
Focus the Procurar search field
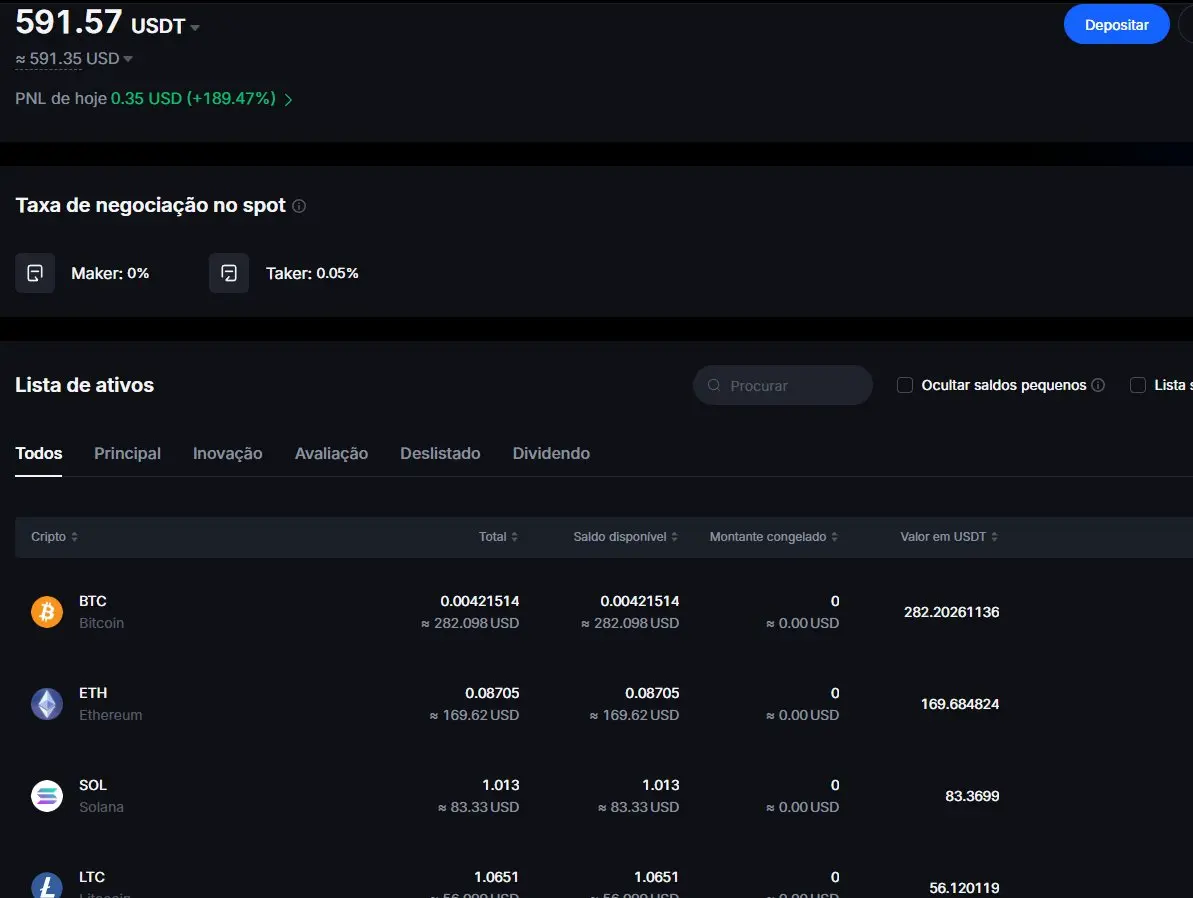tap(782, 385)
